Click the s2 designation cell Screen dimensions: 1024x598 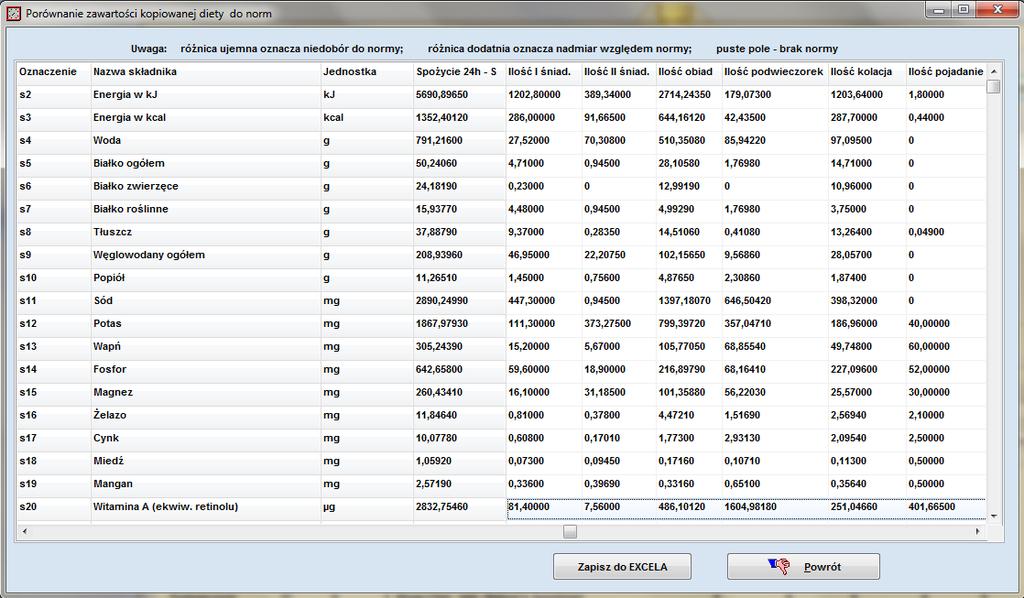coord(54,95)
